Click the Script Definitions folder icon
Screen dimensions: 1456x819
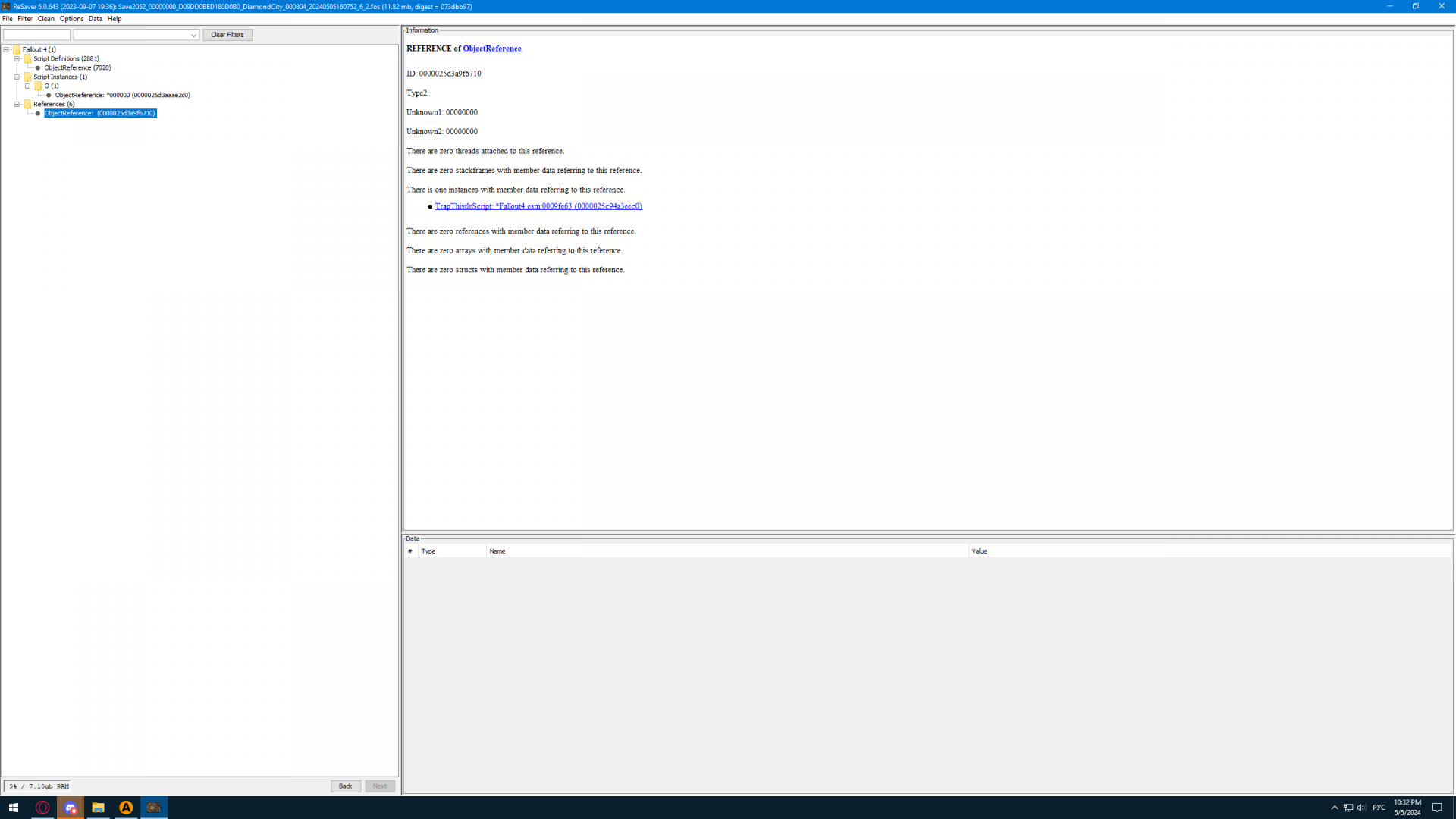pyautogui.click(x=27, y=58)
